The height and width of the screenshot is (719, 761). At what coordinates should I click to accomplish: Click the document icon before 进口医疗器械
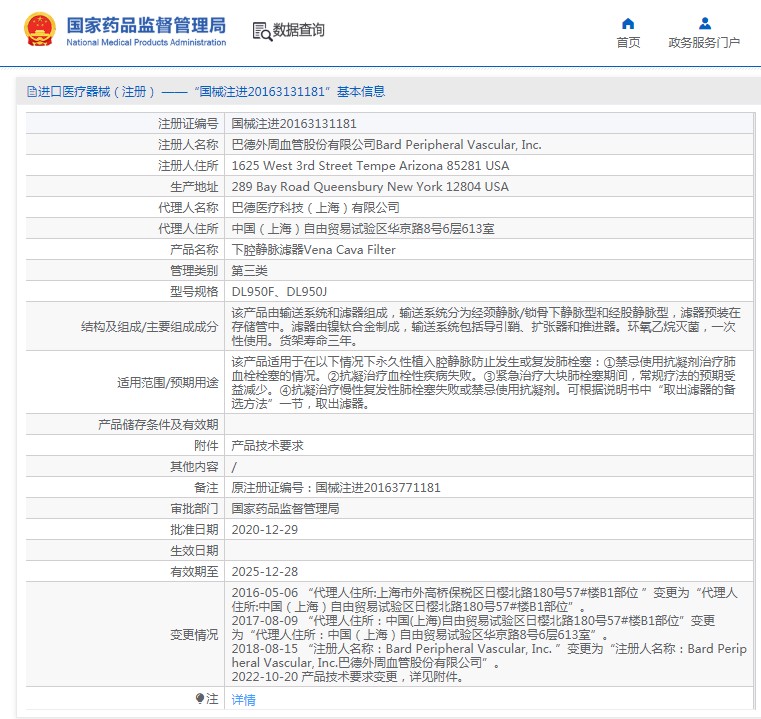tap(32, 91)
